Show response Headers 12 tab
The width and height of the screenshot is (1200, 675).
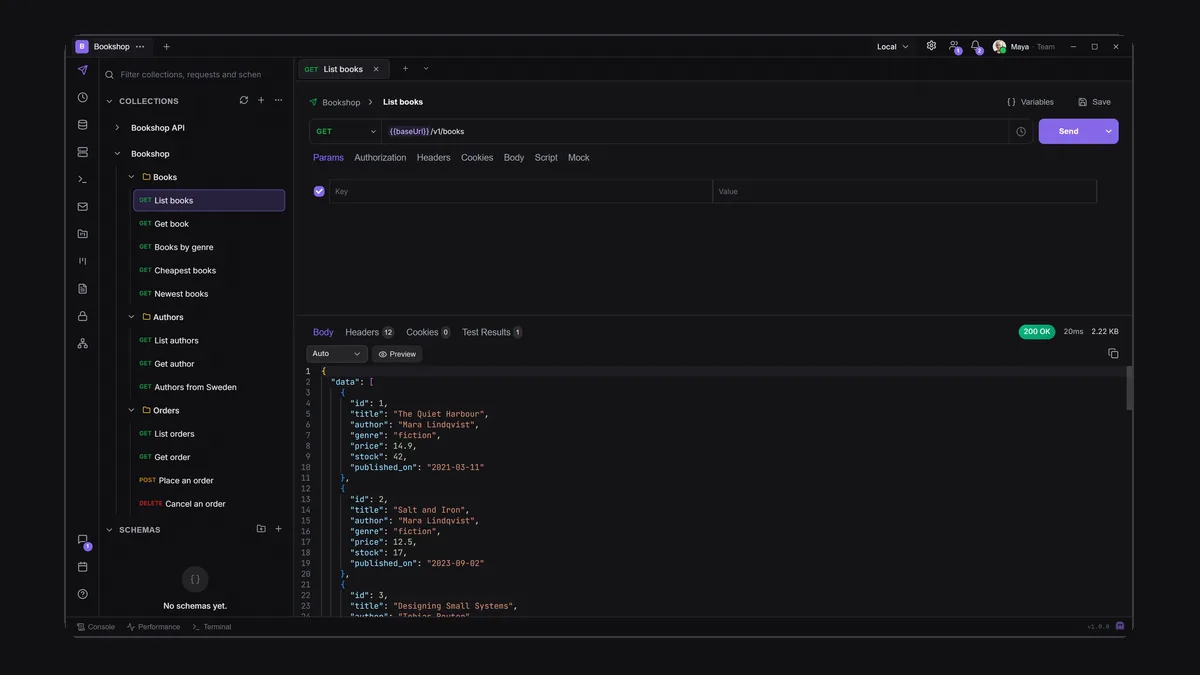click(370, 332)
